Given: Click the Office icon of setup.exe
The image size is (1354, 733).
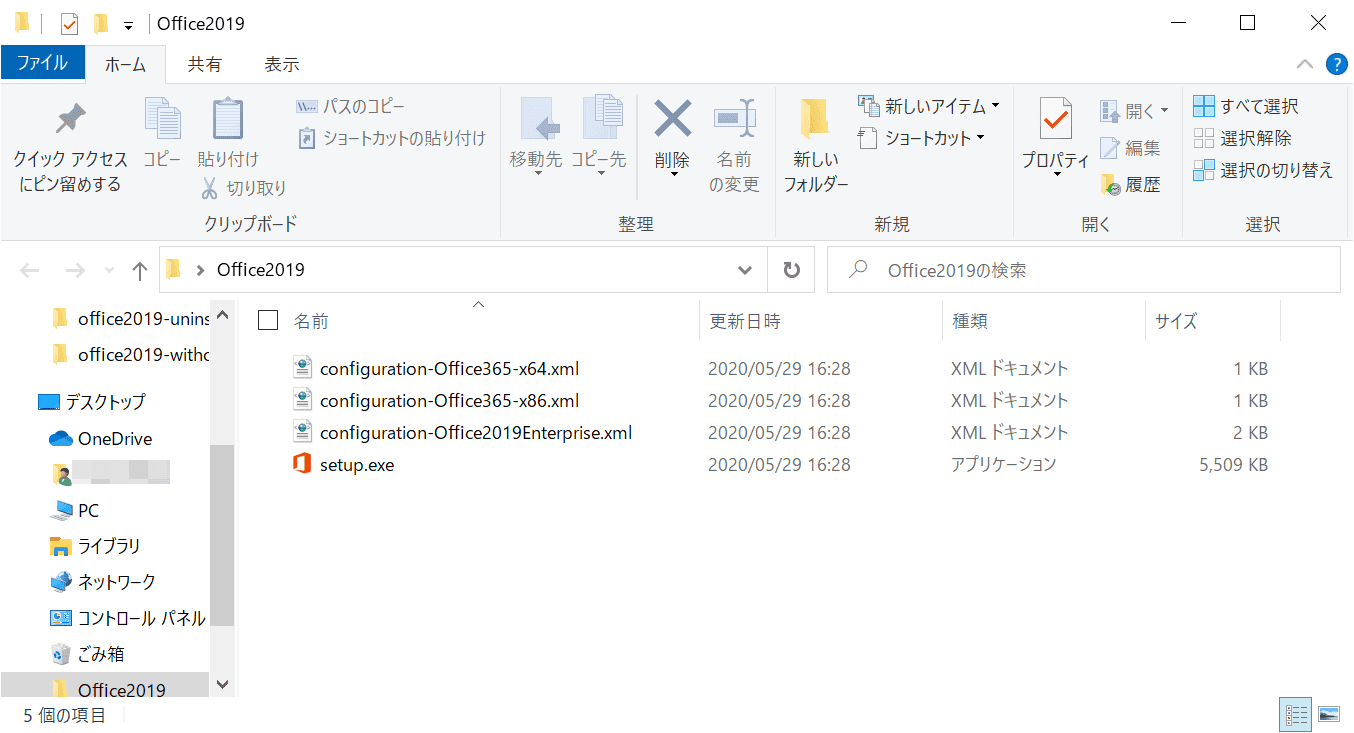Looking at the screenshot, I should pos(303,464).
